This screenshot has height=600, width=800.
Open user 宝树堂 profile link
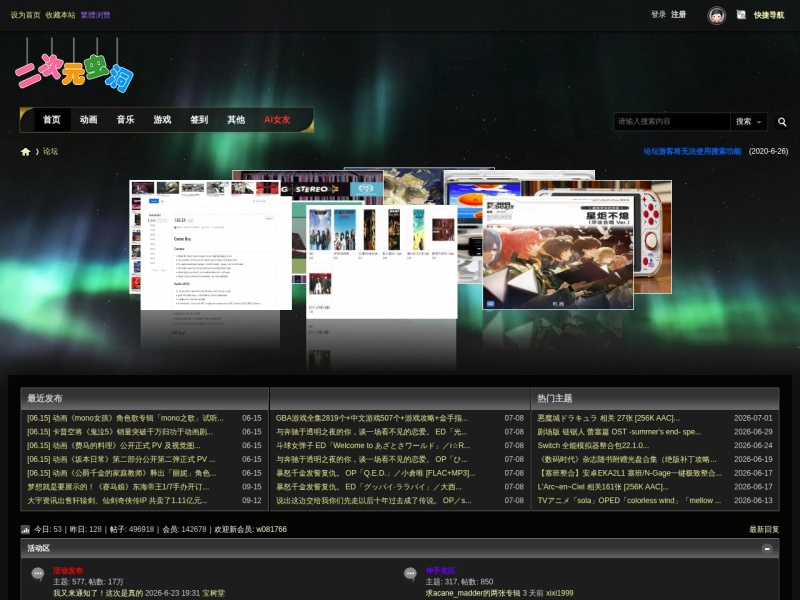[213, 593]
